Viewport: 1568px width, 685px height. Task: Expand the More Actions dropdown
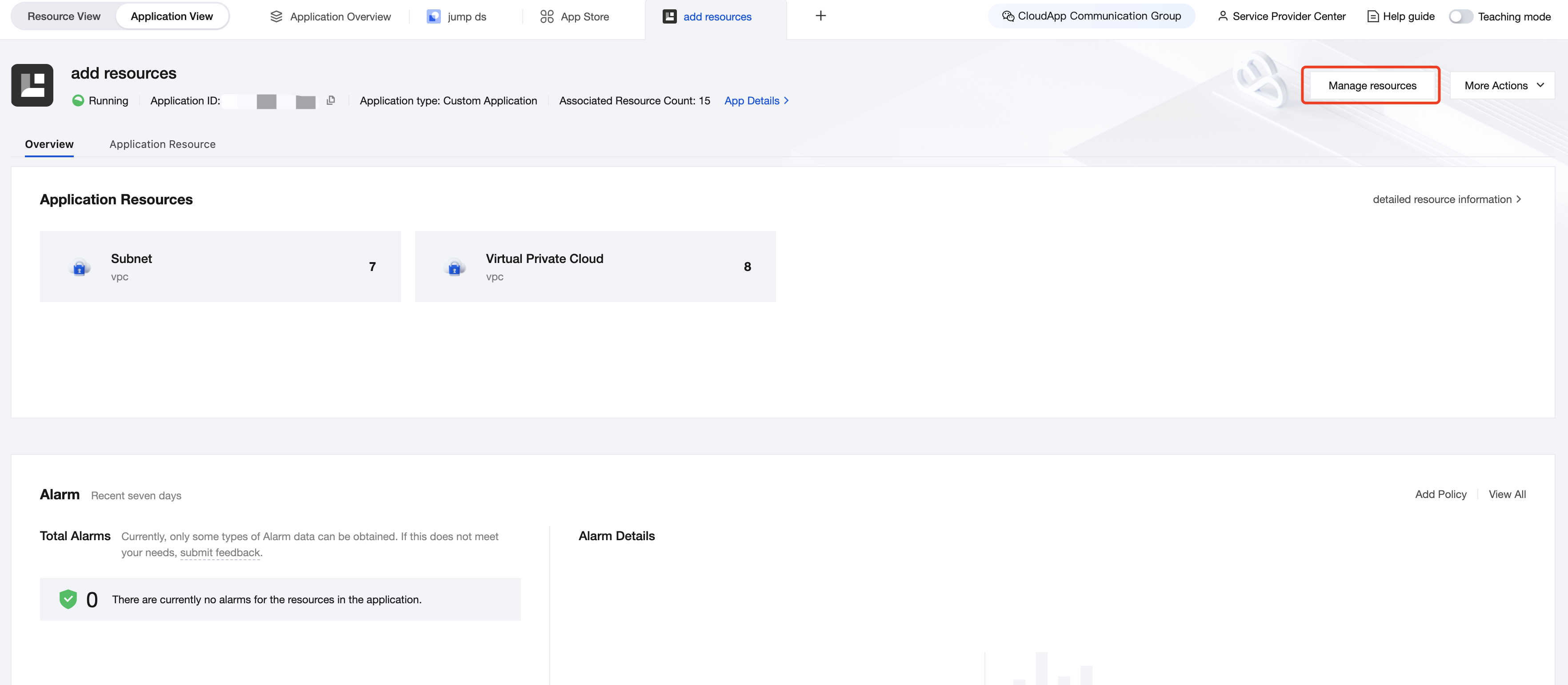[x=1503, y=85]
